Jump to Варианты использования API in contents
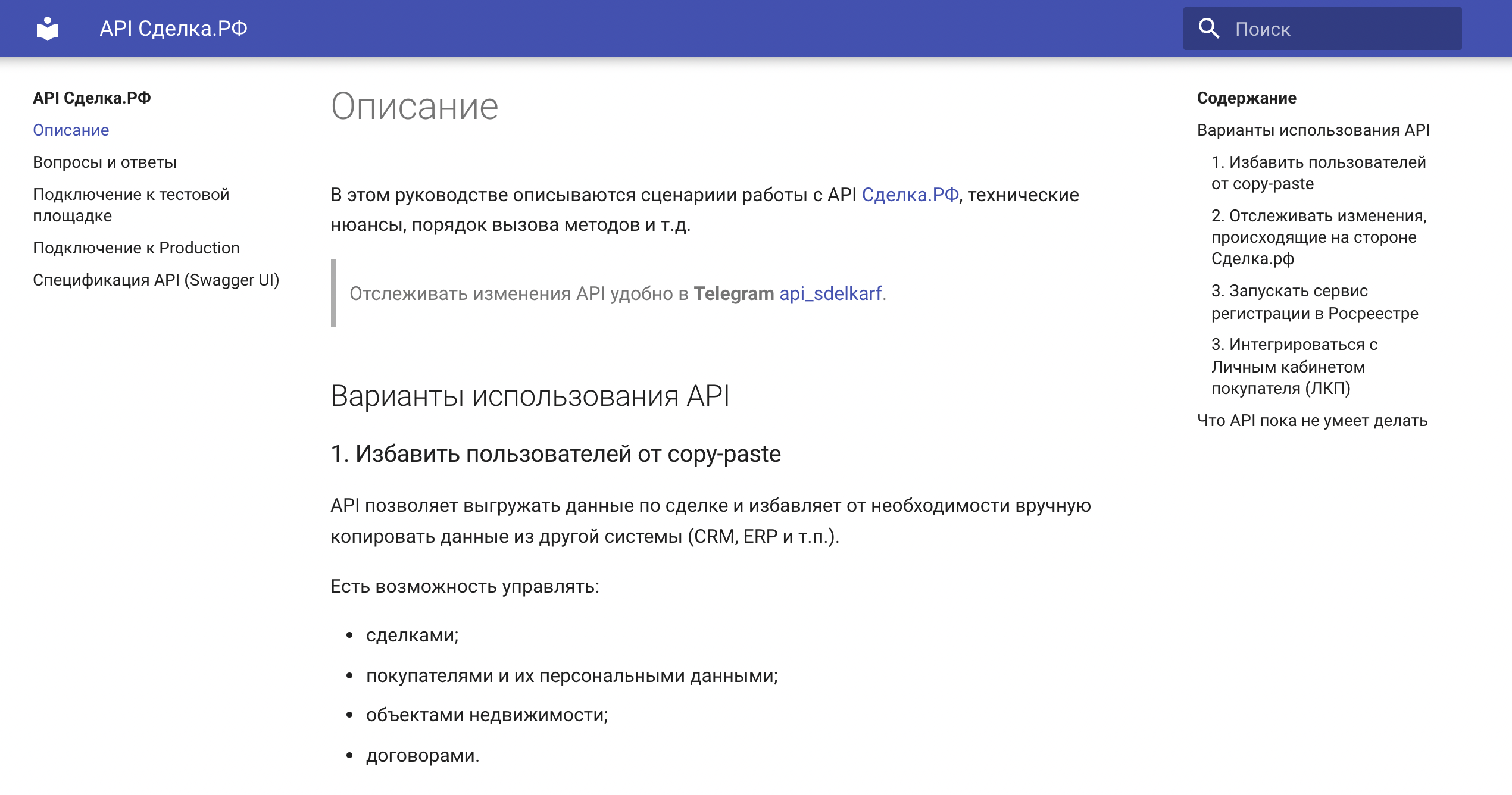This screenshot has width=1512, height=795. (1313, 130)
